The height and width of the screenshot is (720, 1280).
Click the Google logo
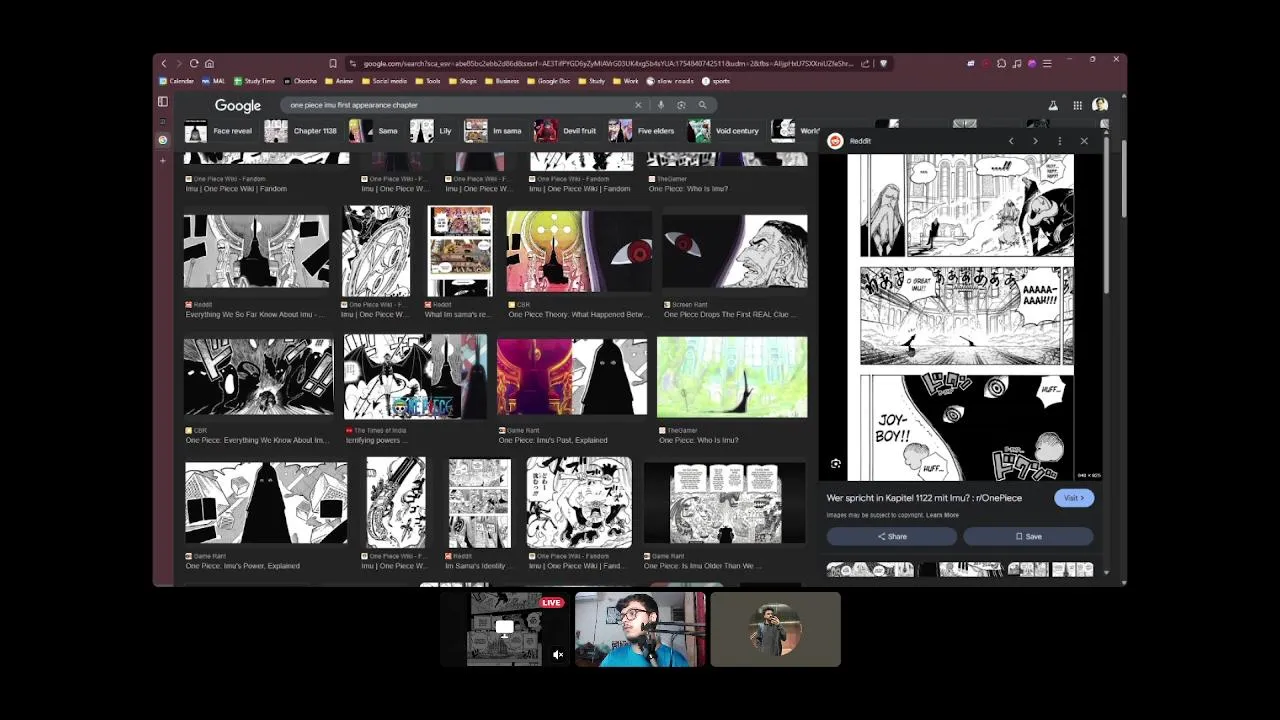[x=237, y=105]
